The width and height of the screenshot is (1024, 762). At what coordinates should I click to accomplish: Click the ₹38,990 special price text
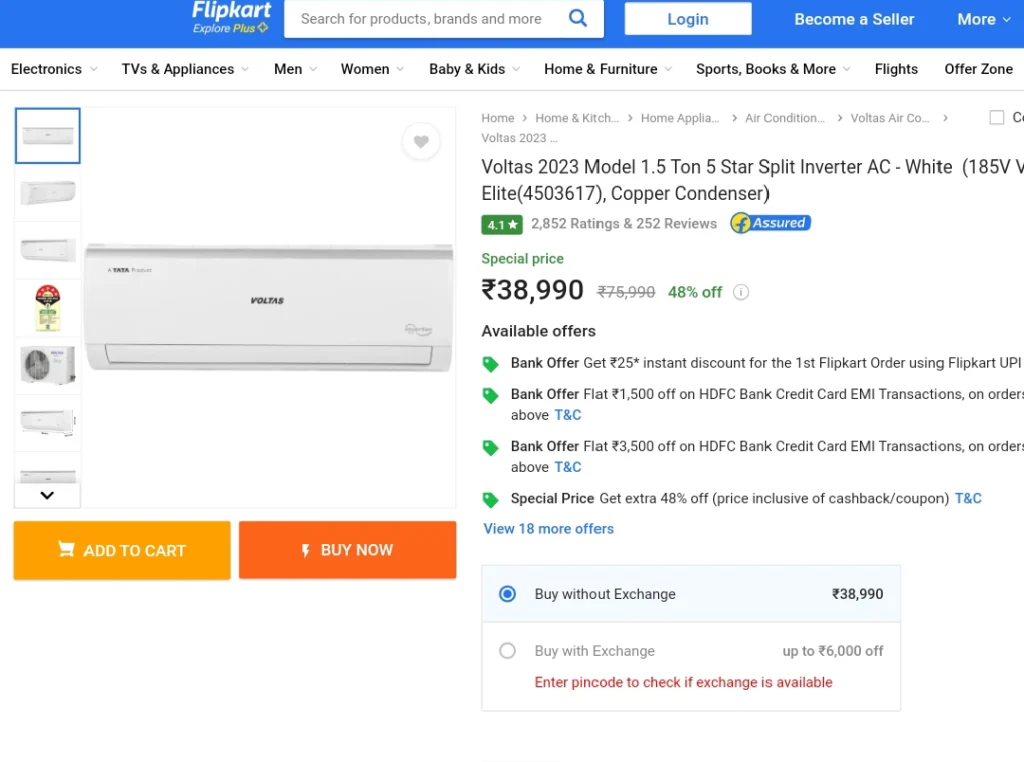pyautogui.click(x=532, y=290)
